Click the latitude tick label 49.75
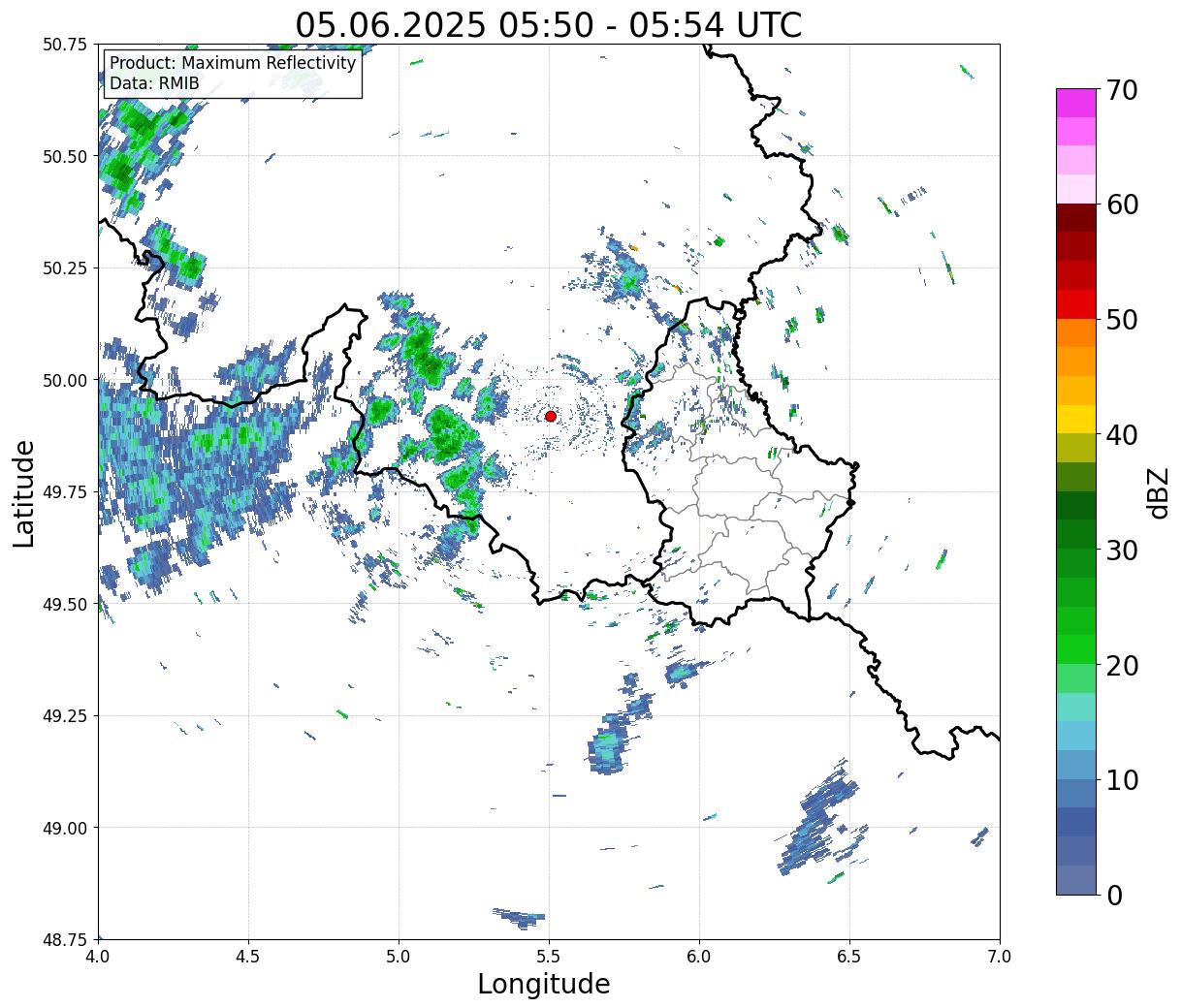Screen dimensions: 1182x1008 (65, 492)
